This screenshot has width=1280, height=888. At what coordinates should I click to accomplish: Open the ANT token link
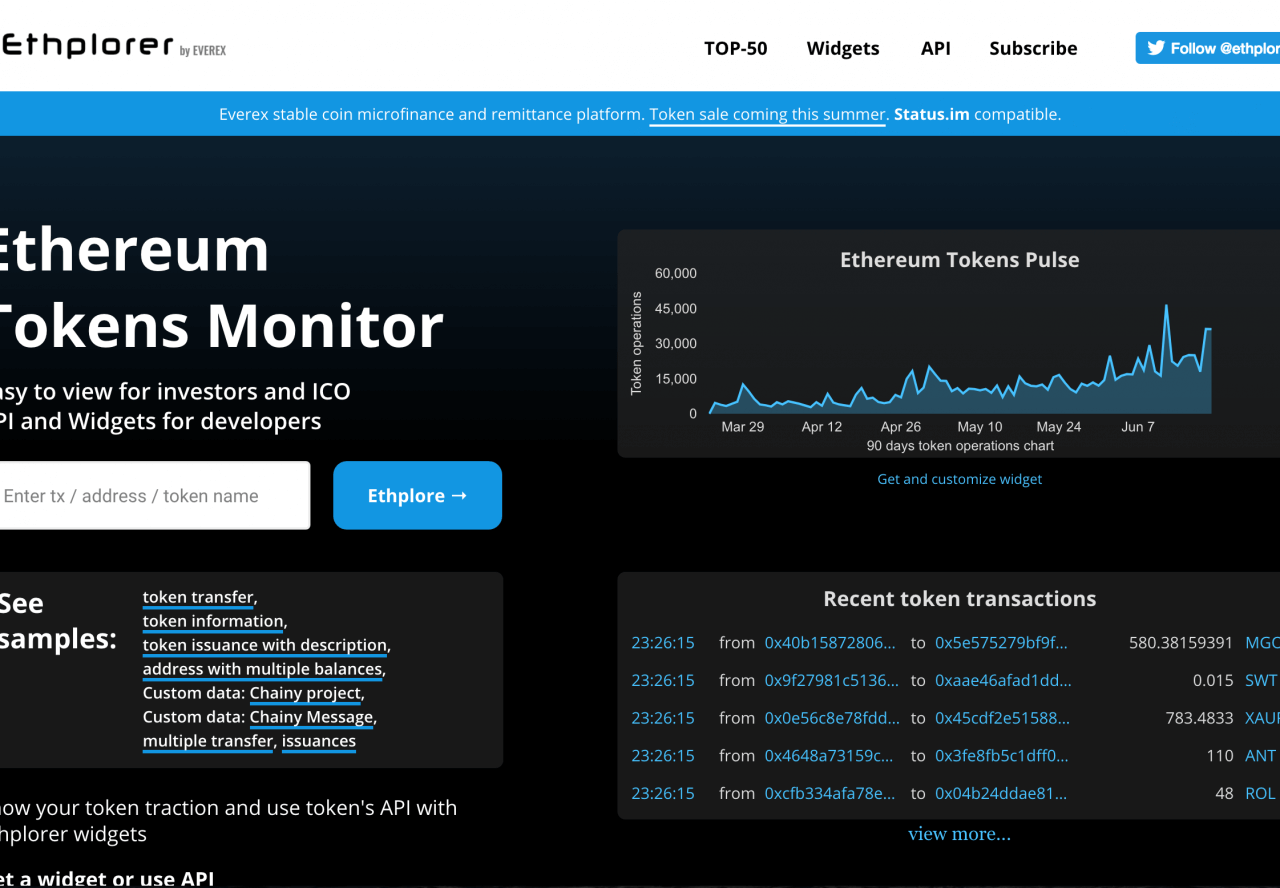[1260, 756]
